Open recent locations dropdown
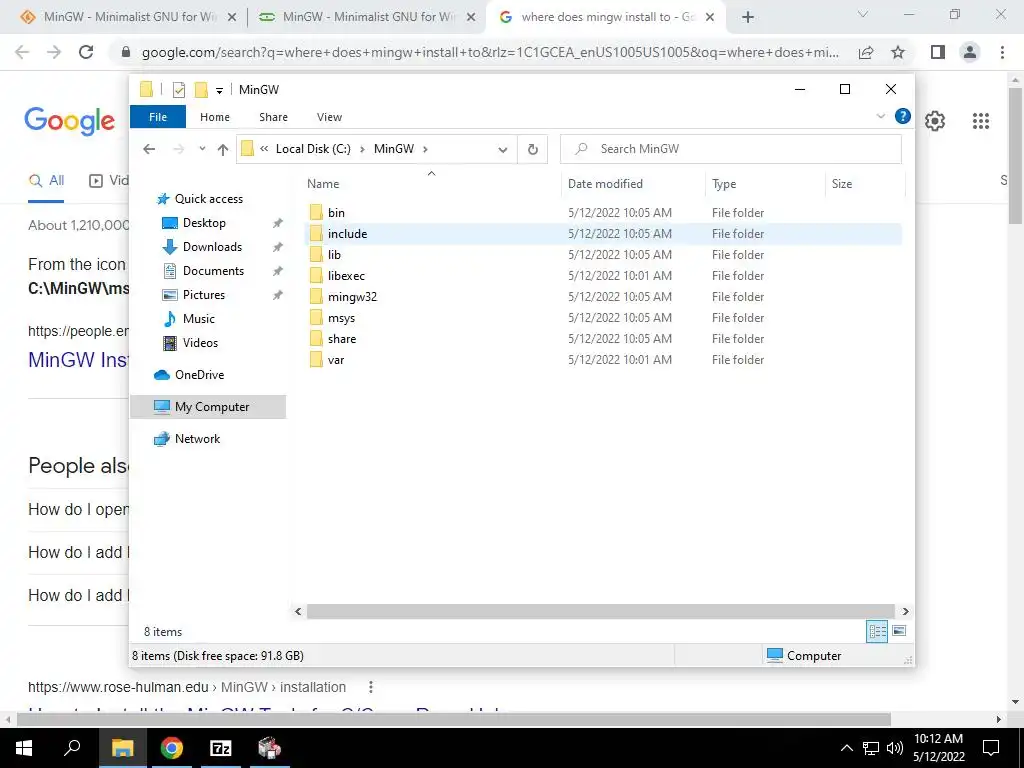Viewport: 1024px width, 768px height. tap(202, 149)
